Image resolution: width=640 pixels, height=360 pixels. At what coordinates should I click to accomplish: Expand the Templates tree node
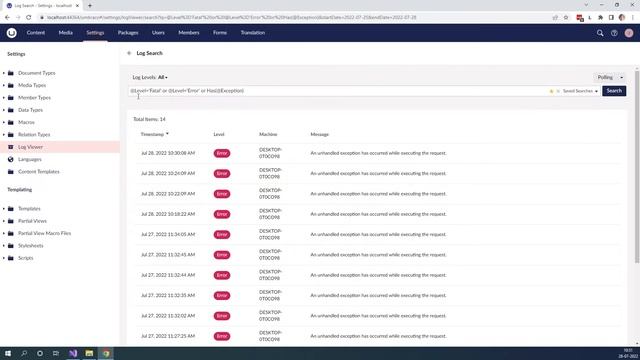point(4,209)
